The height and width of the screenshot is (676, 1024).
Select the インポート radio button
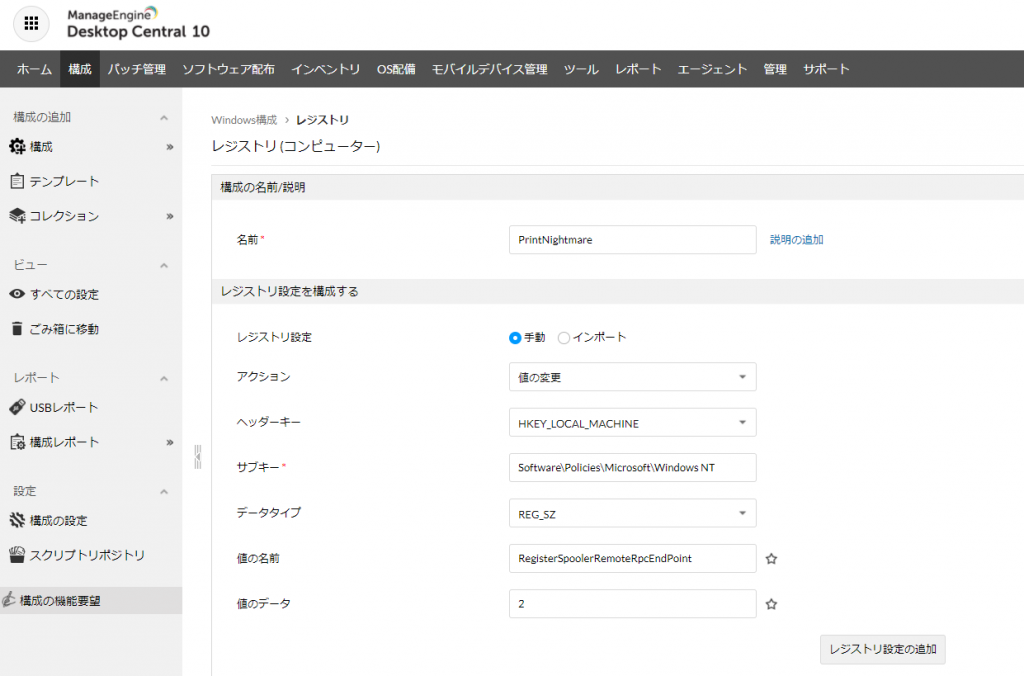pos(564,338)
